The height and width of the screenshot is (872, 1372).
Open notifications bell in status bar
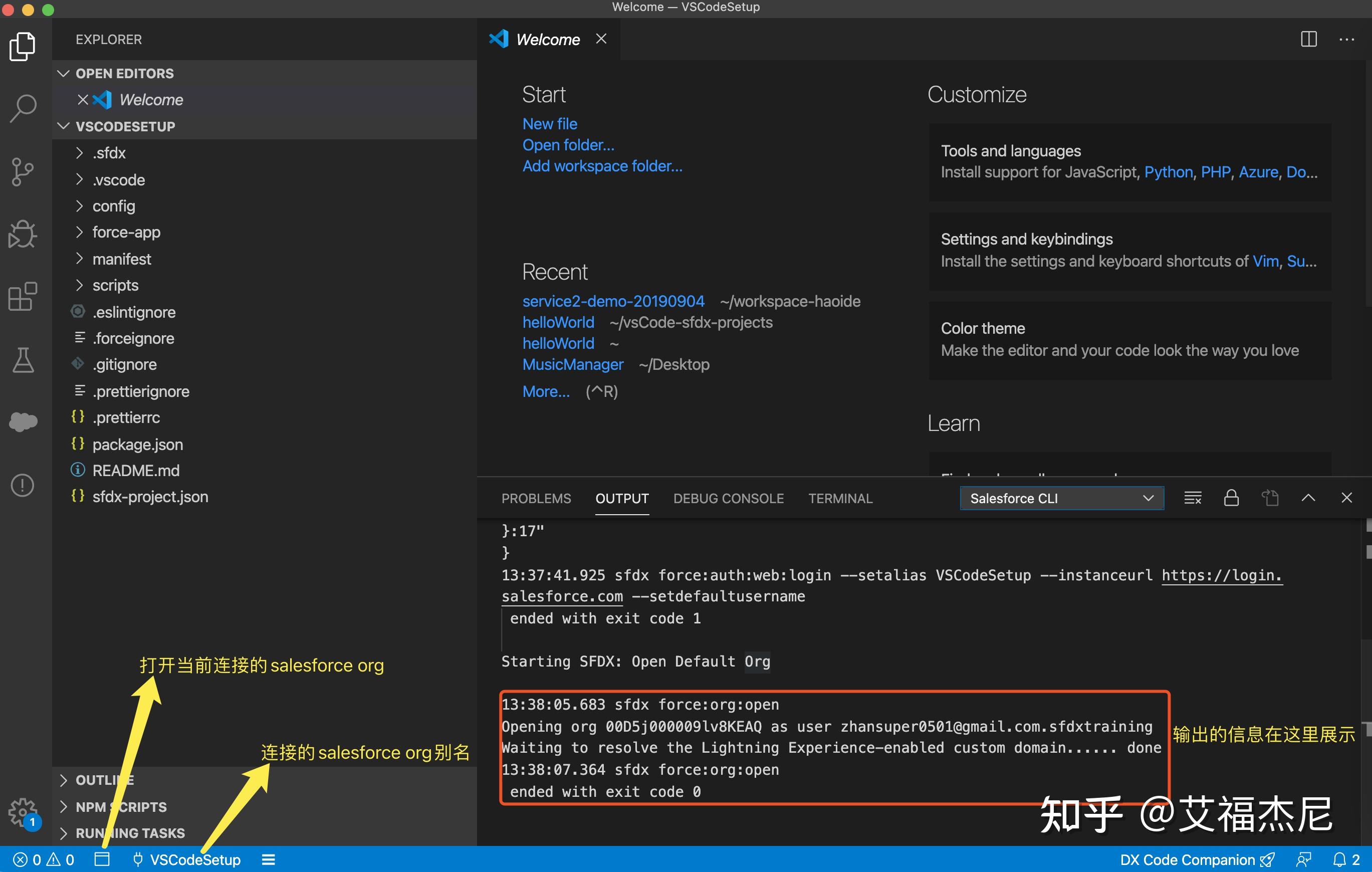1346,859
